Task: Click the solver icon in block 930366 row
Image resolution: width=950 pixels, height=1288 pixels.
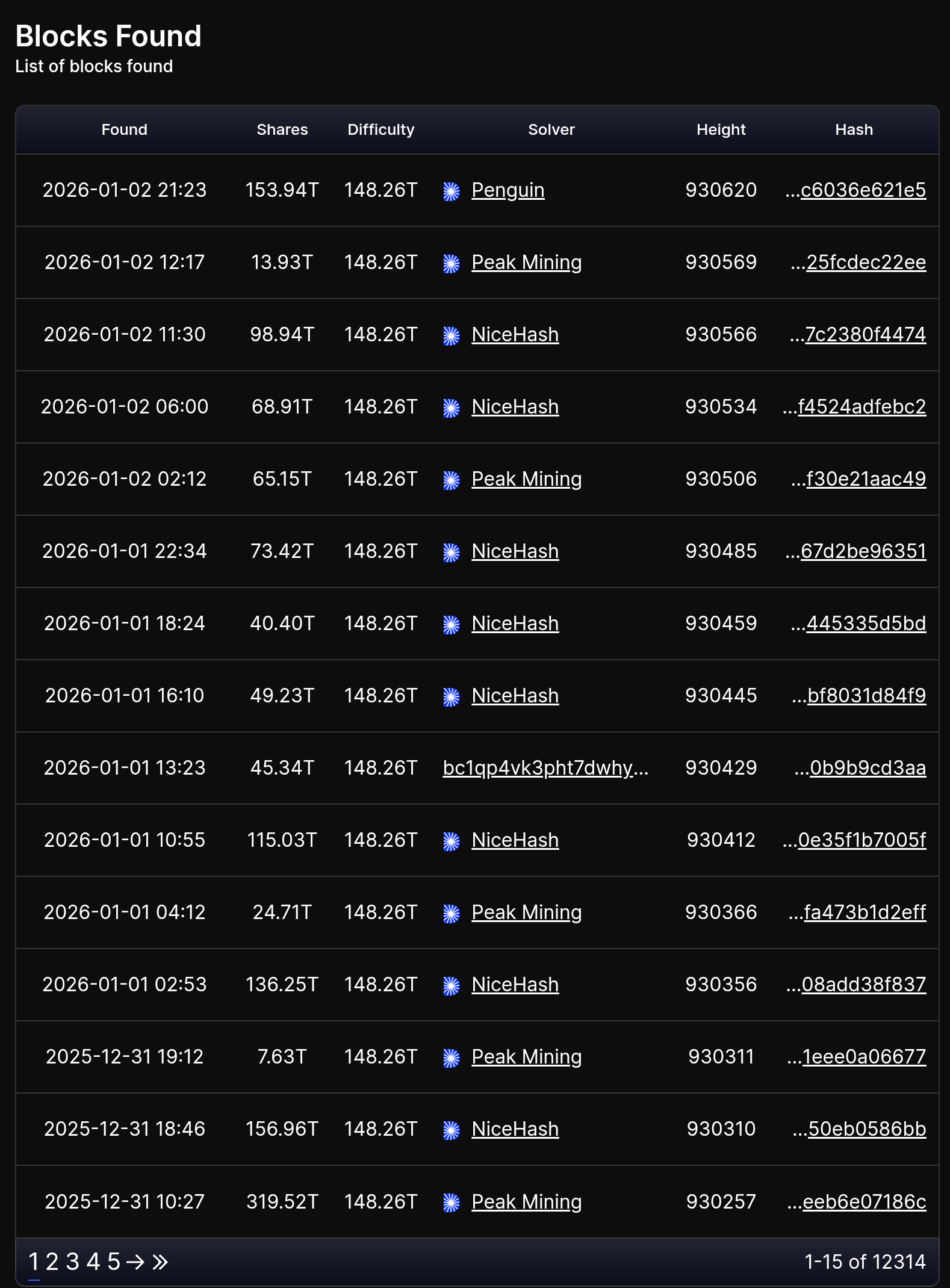Action: (x=452, y=914)
